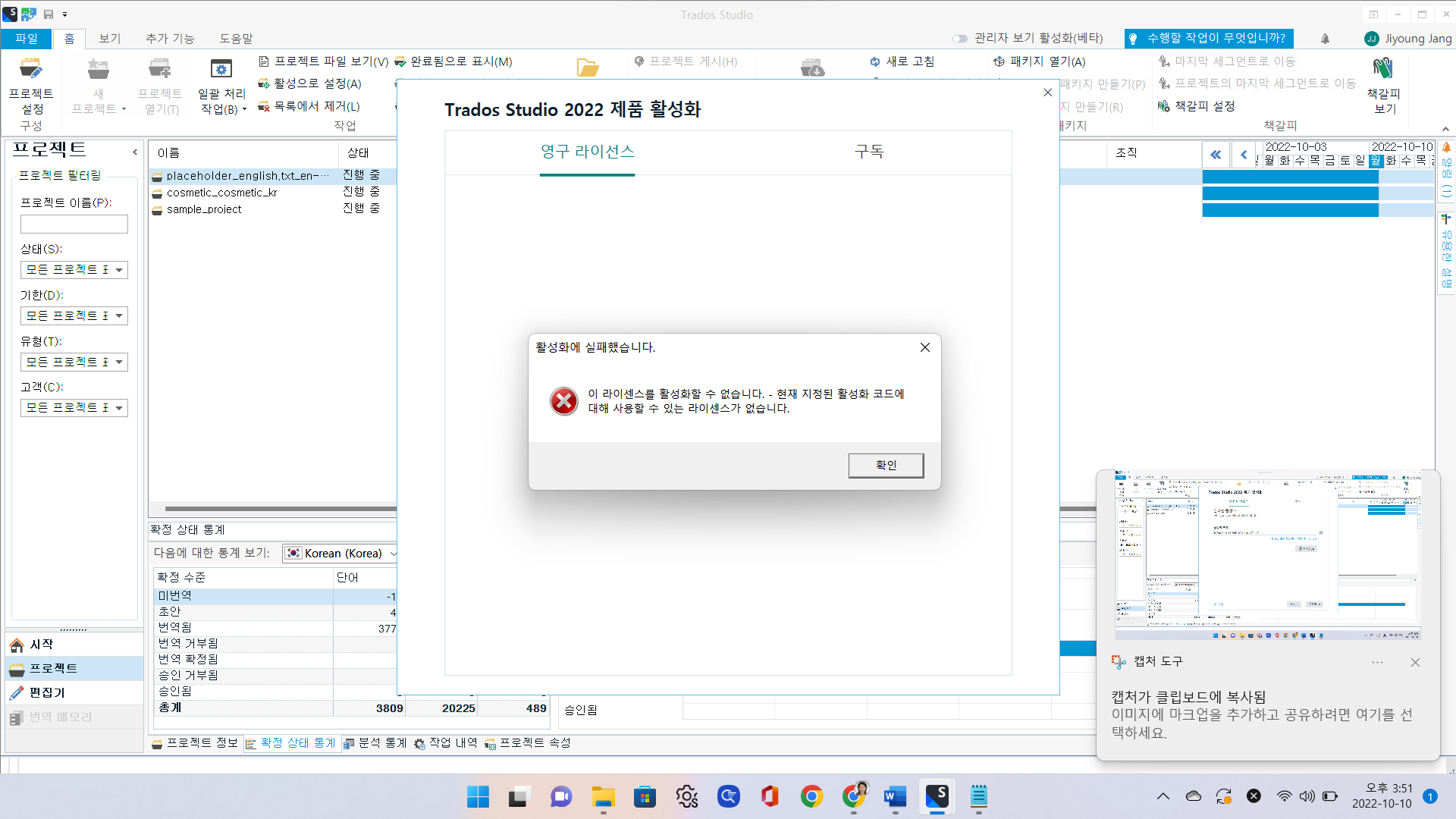Toggle 관리자 보기 활성화(베타) switch
Screen dimensions: 1456x819
[x=960, y=39]
